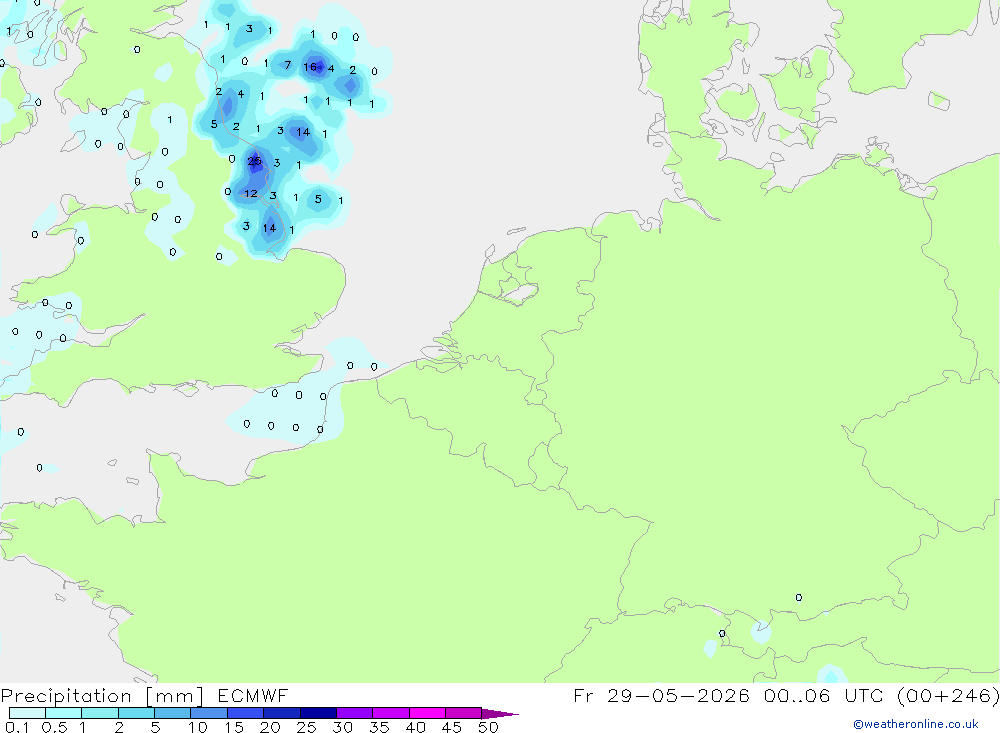Click the legend arrow tip beyond 50
The image size is (1000, 733).
501,713
